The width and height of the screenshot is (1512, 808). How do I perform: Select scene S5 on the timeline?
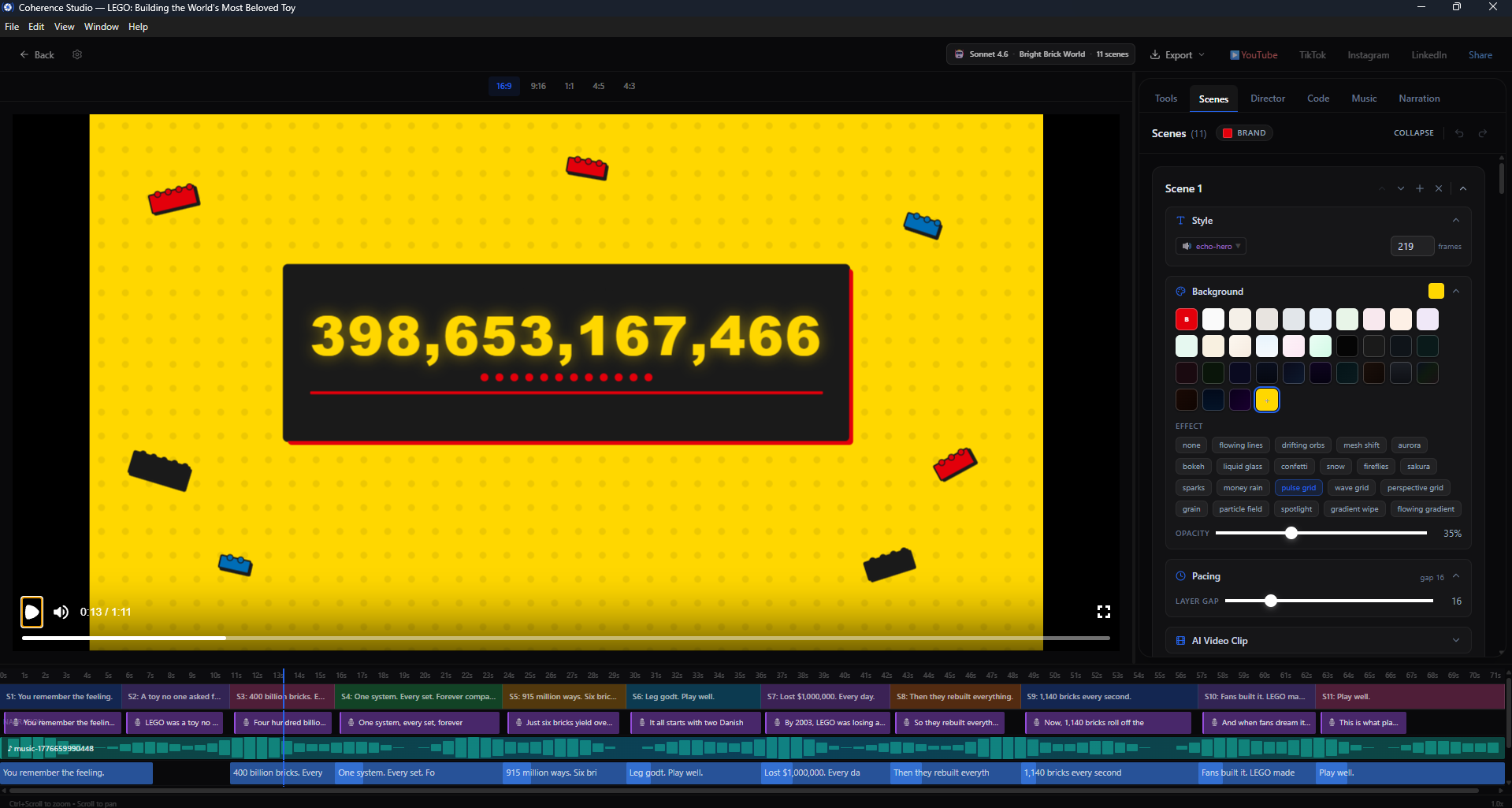564,697
